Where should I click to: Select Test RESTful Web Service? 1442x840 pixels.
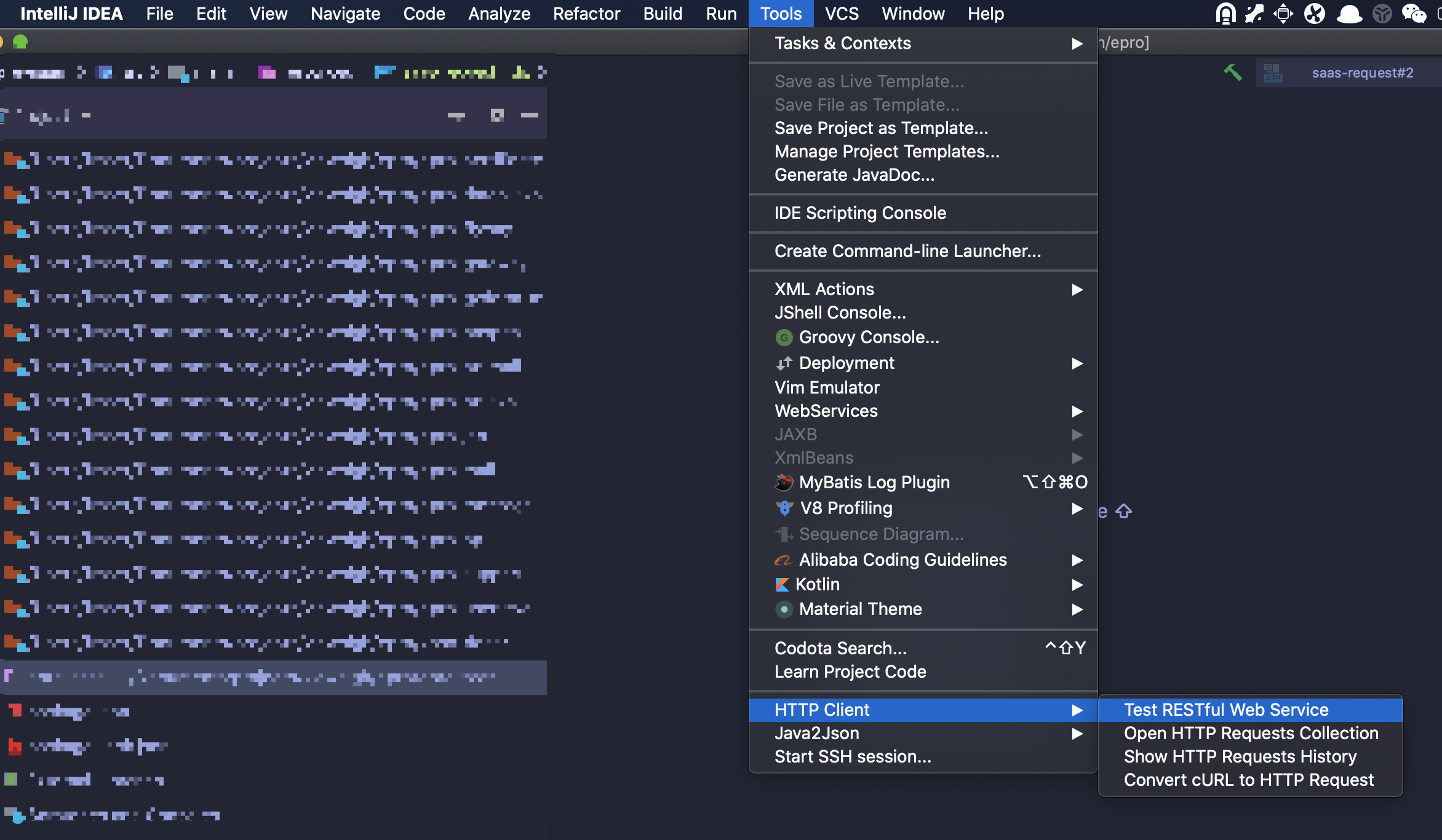1226,710
